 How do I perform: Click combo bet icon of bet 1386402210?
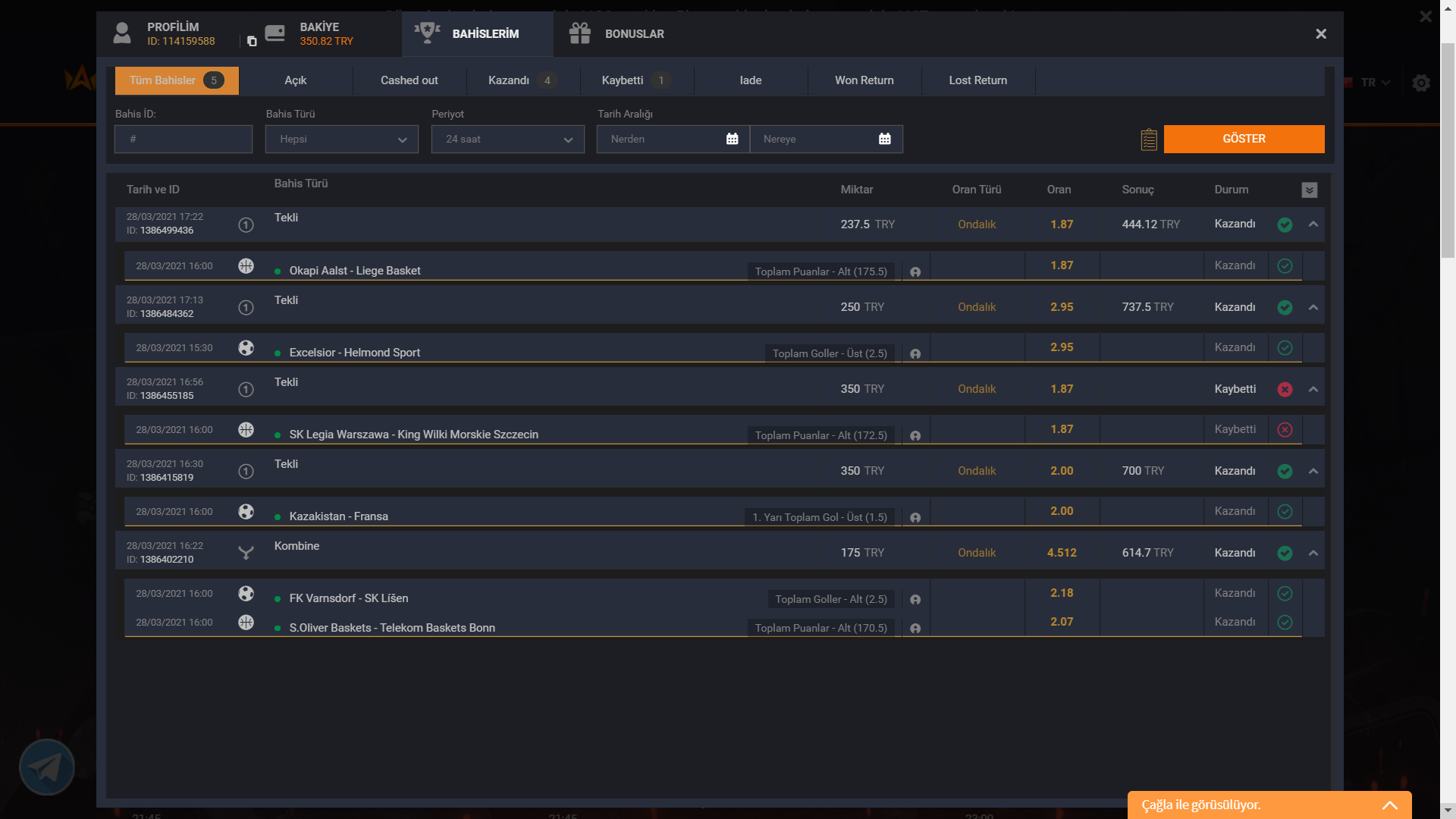(x=246, y=553)
